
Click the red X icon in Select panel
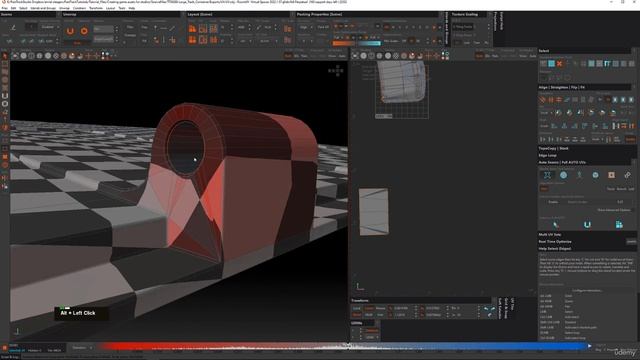tap(560, 64)
